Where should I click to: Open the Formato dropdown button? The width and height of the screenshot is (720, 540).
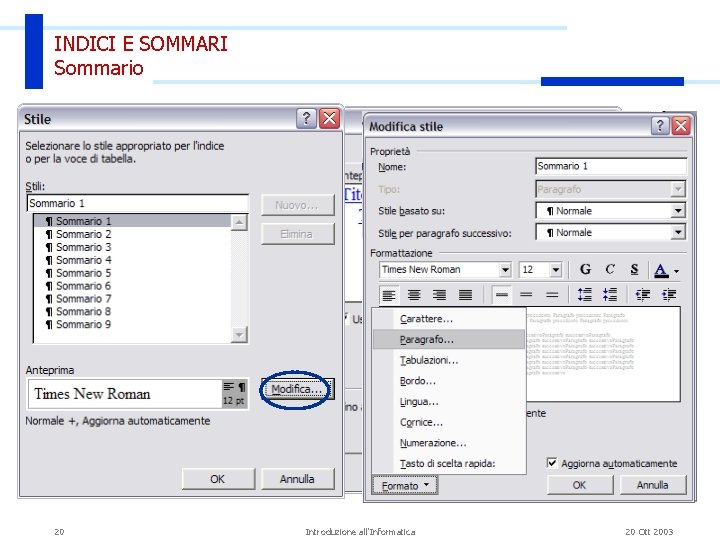[405, 485]
